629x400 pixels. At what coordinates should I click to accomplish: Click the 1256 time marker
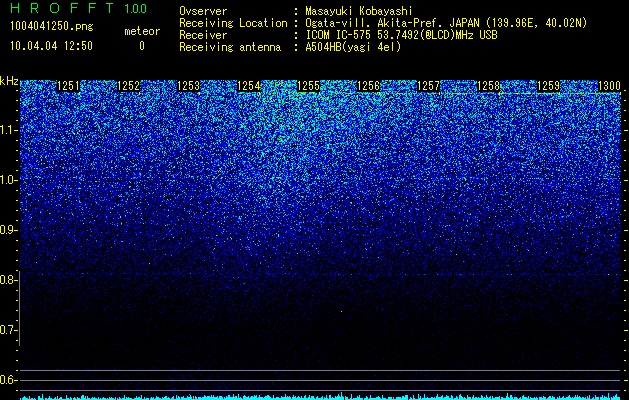[368, 86]
